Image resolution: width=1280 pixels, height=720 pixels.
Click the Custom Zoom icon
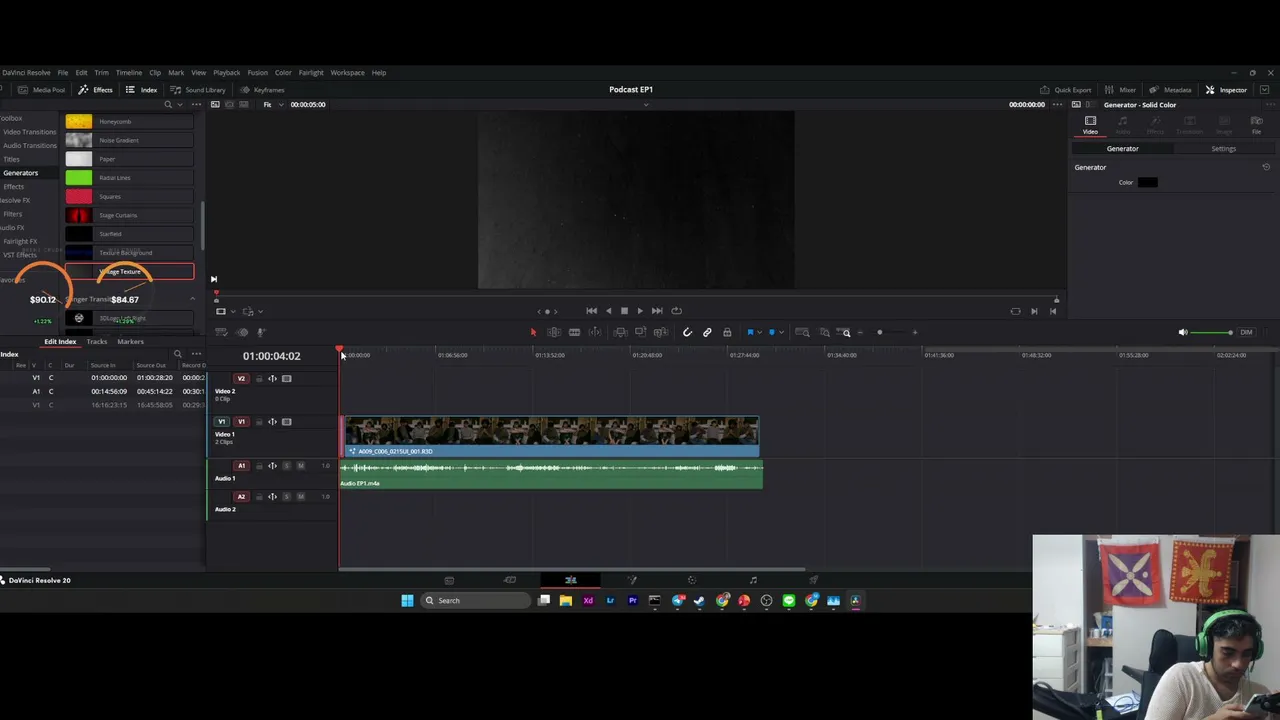(x=846, y=332)
